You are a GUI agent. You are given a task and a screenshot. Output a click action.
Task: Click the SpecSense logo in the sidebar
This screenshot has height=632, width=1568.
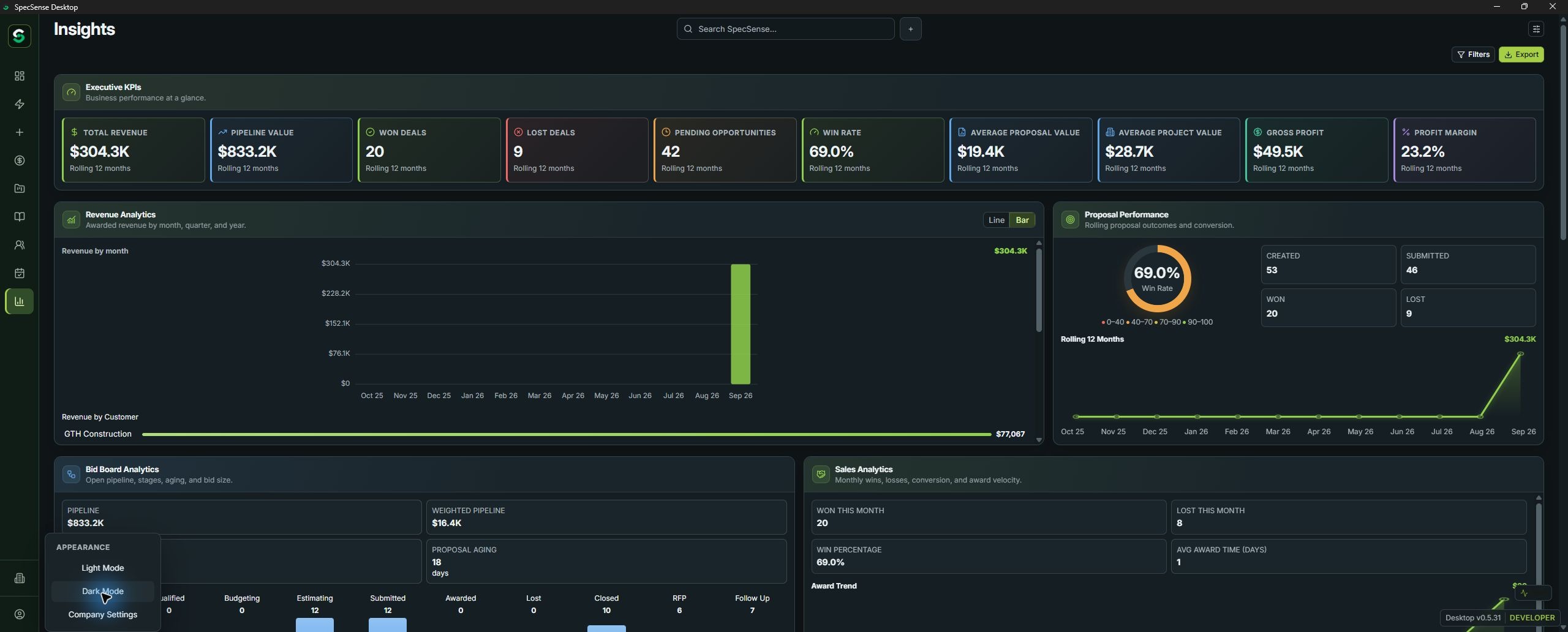tap(19, 36)
